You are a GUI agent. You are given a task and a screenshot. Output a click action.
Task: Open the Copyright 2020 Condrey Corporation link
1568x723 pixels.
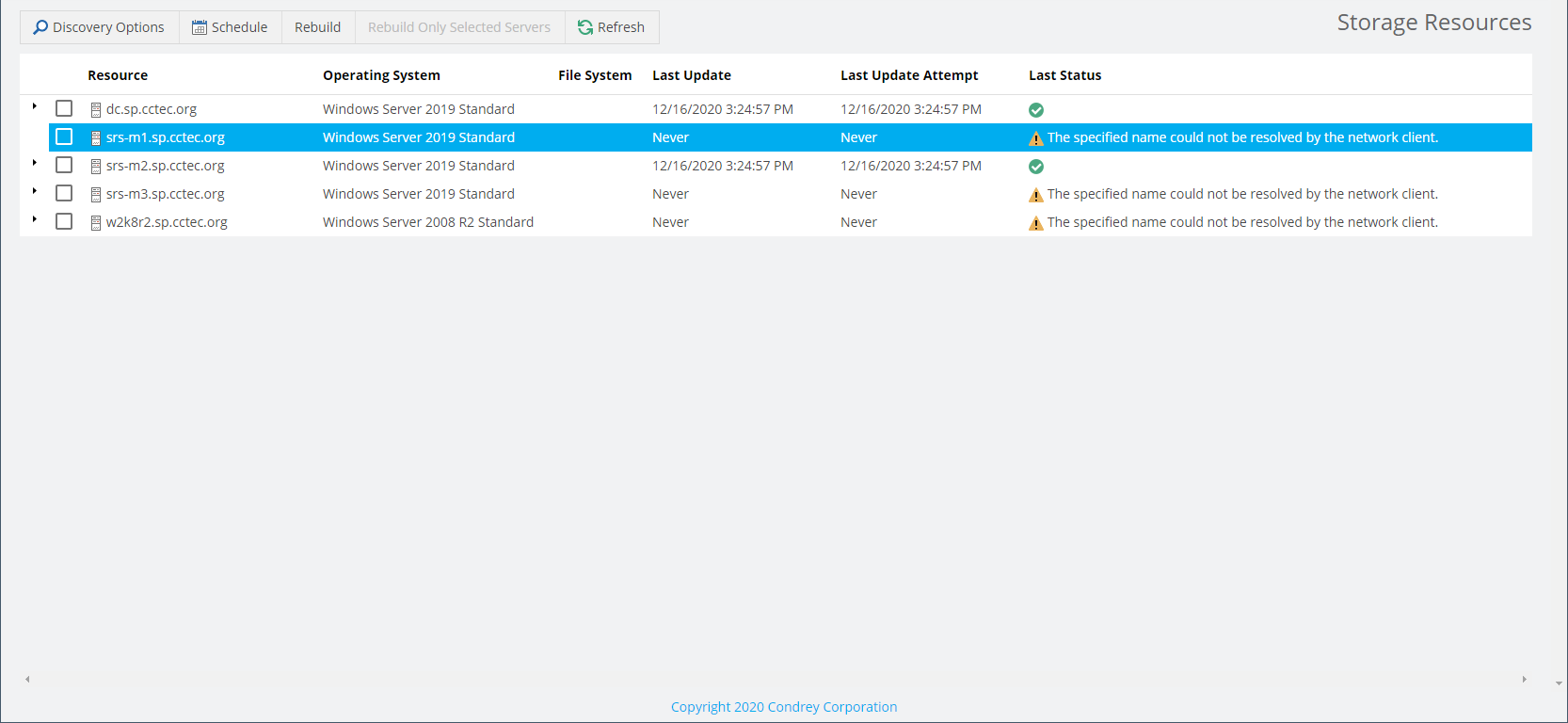pos(784,707)
